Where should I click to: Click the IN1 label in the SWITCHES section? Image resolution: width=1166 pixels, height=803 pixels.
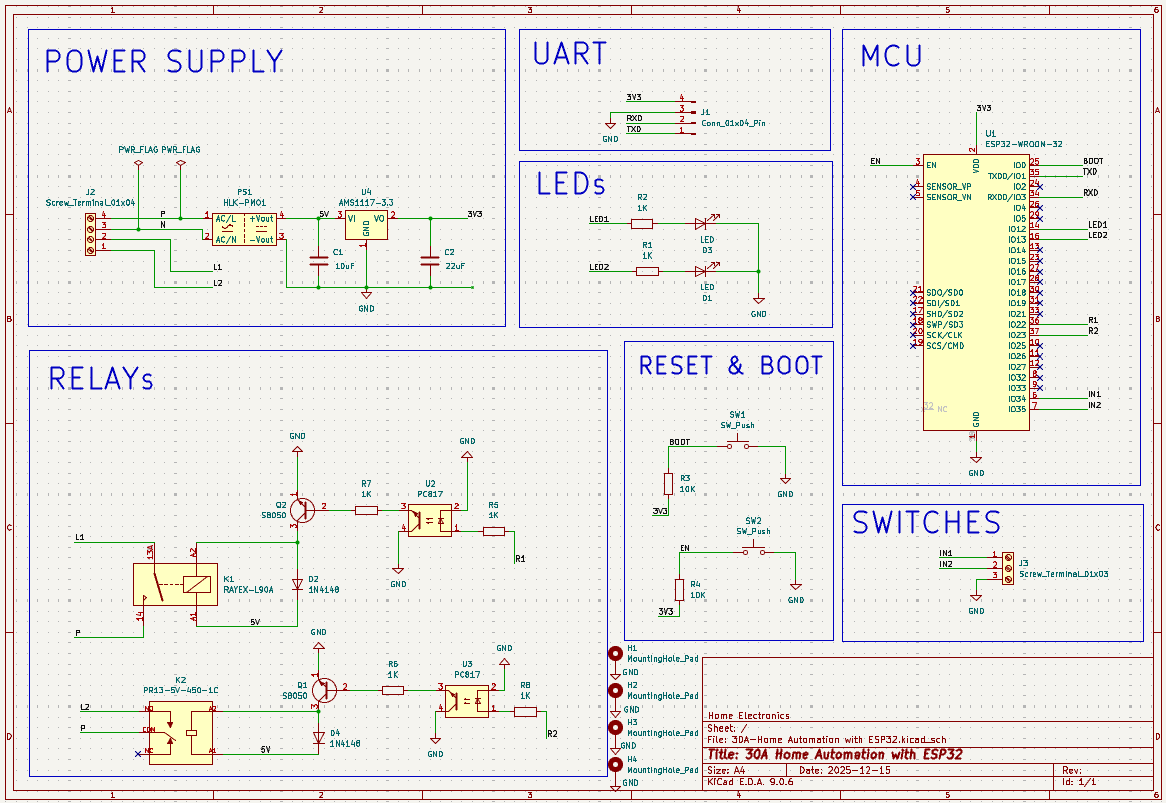(x=945, y=553)
